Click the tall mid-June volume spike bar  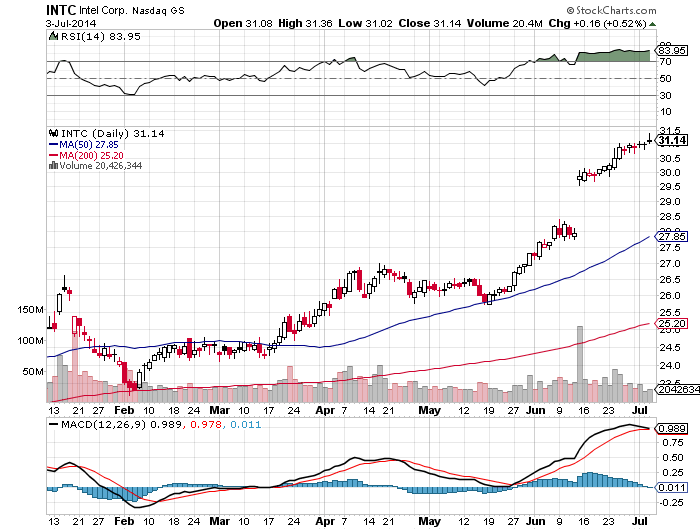pyautogui.click(x=580, y=364)
